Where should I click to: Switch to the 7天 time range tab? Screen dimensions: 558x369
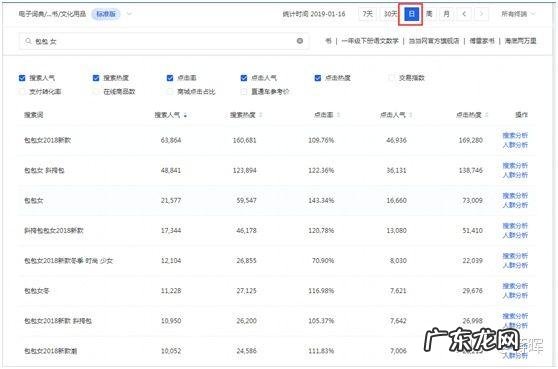pos(368,14)
